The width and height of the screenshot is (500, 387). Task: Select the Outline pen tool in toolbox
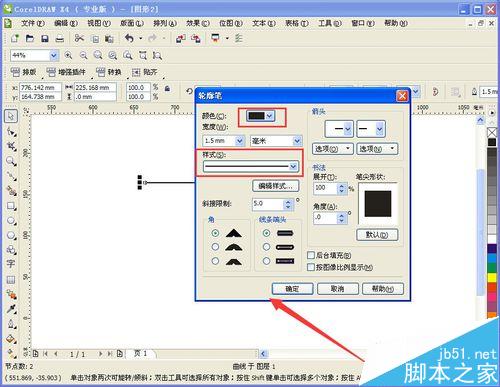(x=11, y=324)
